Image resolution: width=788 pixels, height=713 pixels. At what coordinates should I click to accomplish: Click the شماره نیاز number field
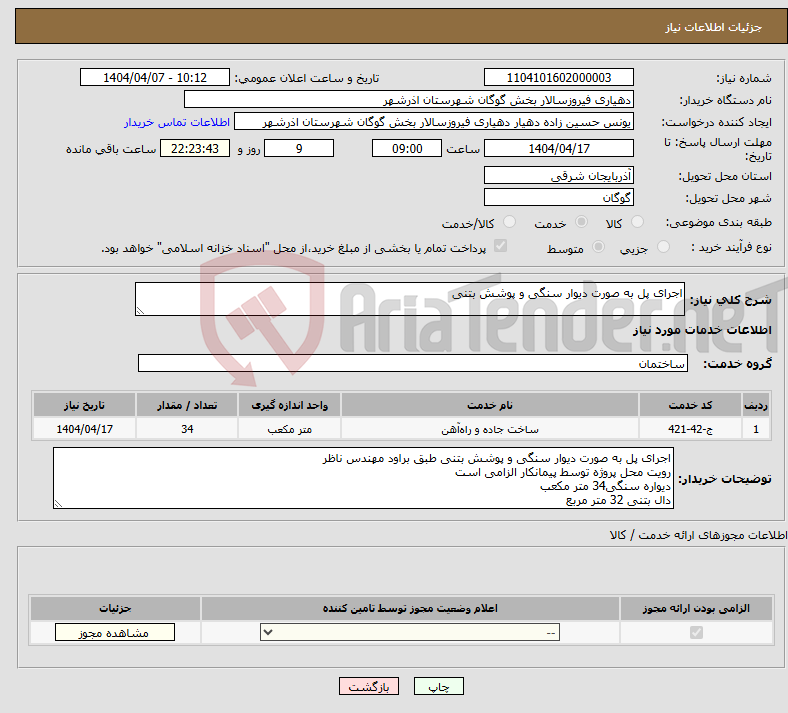[x=558, y=77]
